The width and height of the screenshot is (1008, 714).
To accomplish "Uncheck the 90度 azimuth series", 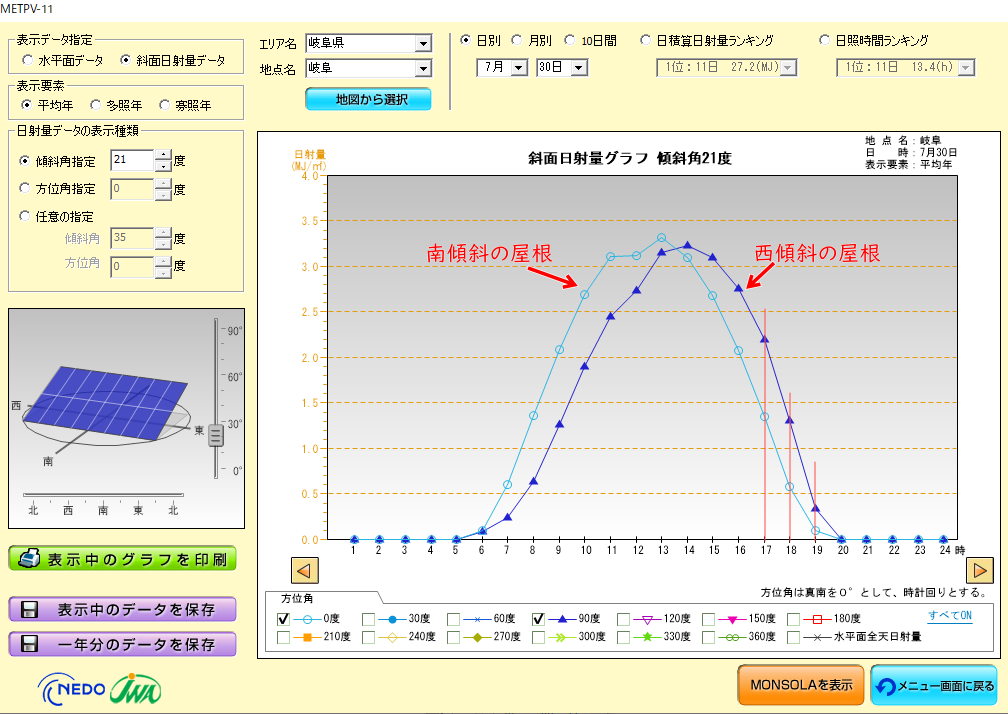I will [538, 619].
